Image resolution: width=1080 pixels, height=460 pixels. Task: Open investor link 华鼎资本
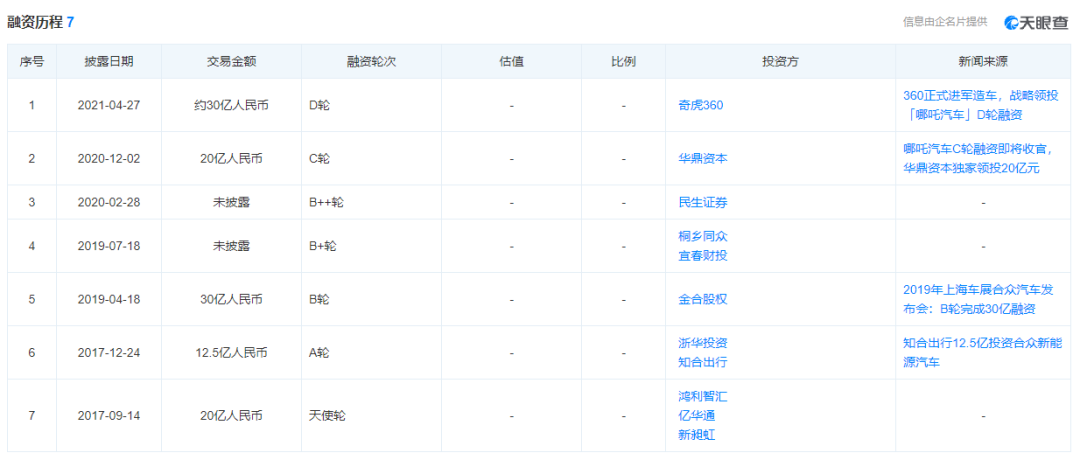tap(703, 159)
